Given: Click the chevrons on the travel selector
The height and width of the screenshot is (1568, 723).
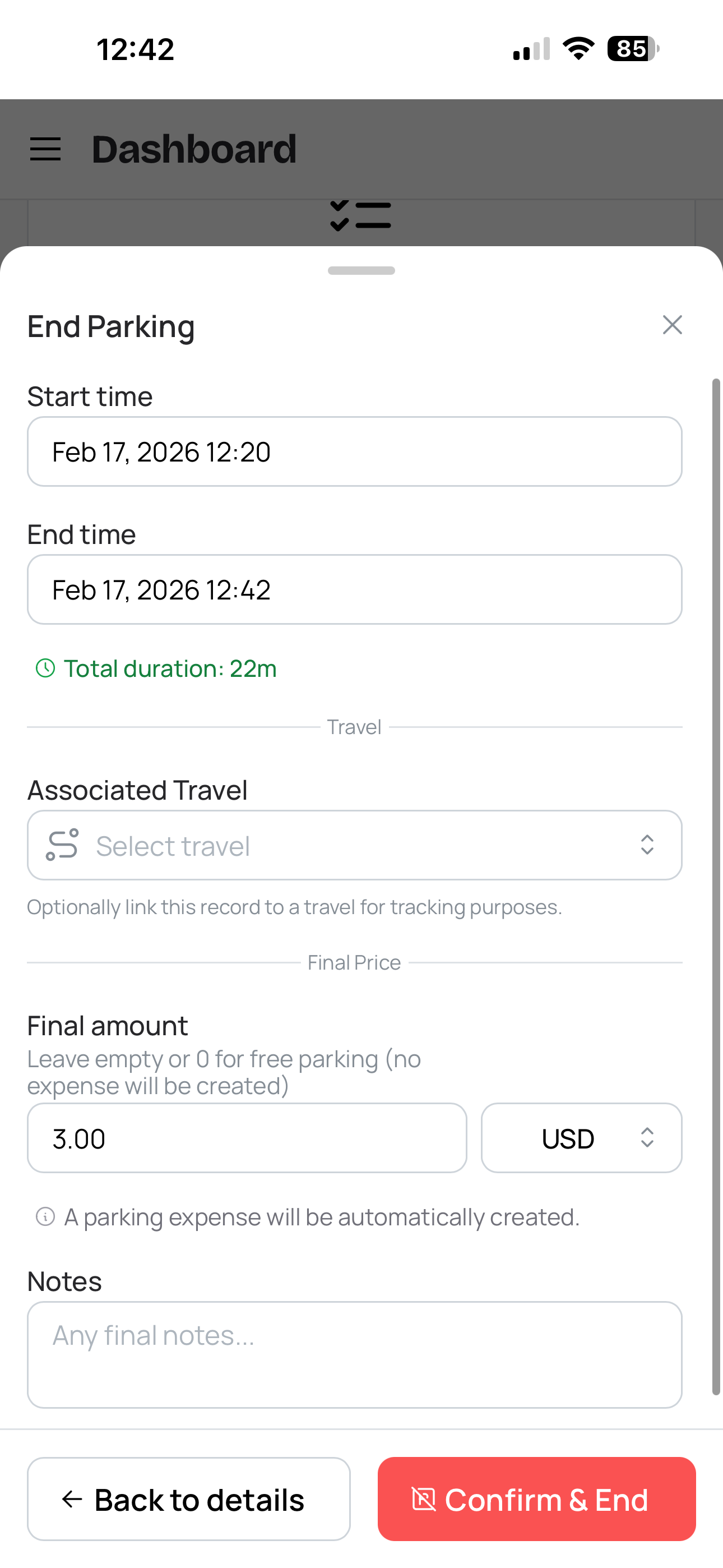Looking at the screenshot, I should [x=647, y=845].
